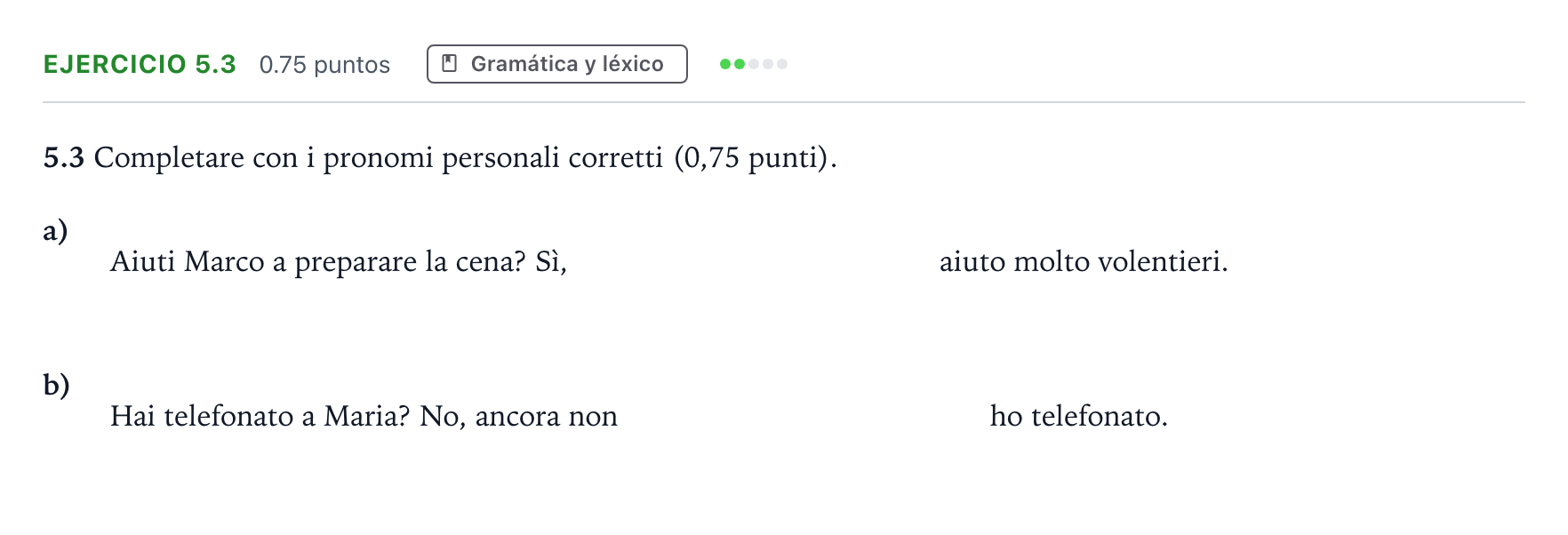Click the question 'Aiuti Marco a preparare la cena?'

(x=318, y=262)
